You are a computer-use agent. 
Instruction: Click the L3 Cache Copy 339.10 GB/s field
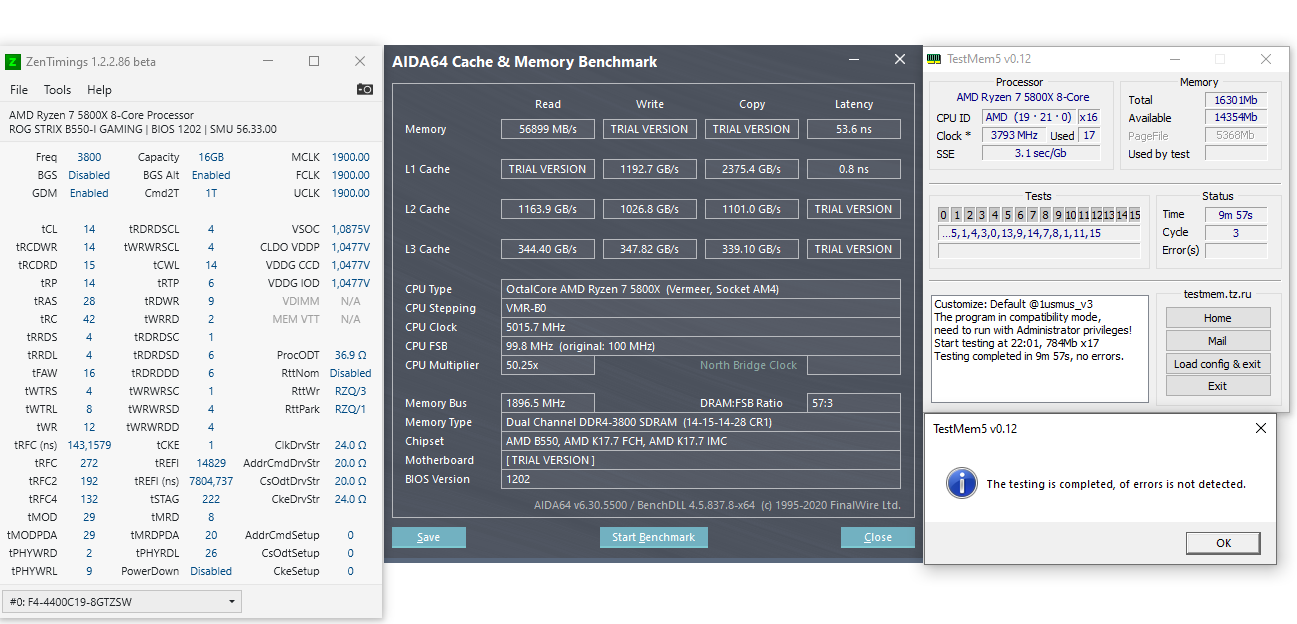752,249
